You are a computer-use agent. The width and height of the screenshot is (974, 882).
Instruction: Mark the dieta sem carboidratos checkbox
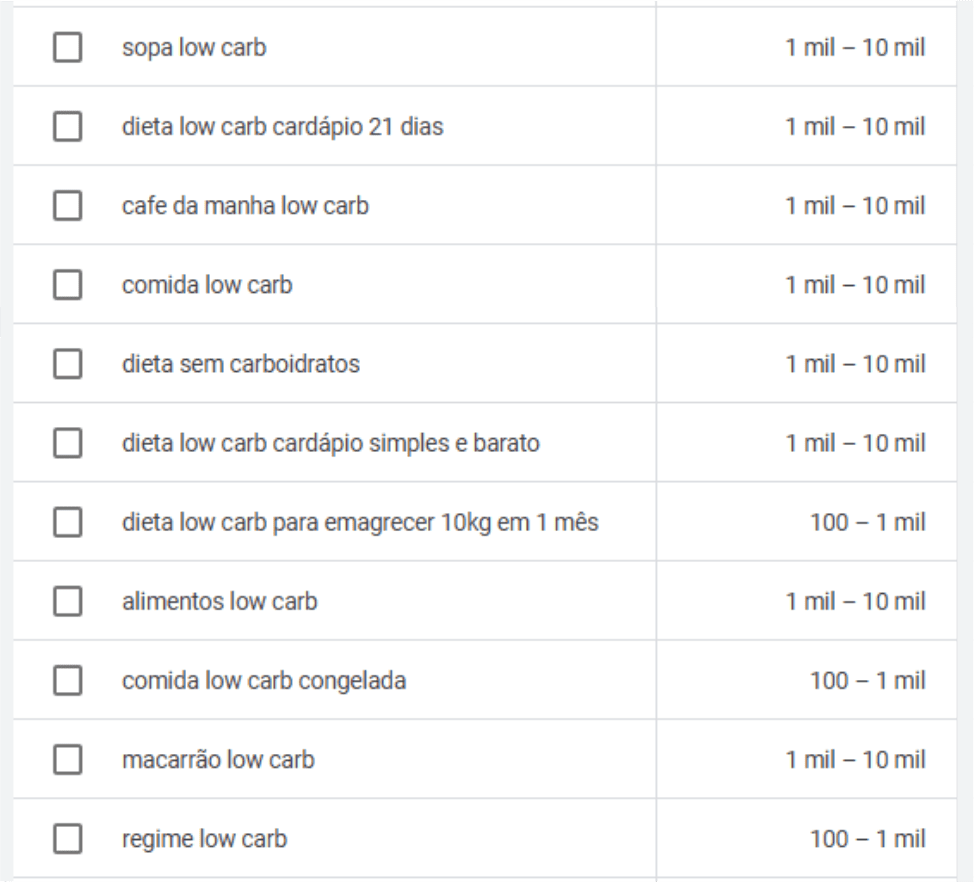(x=67, y=364)
